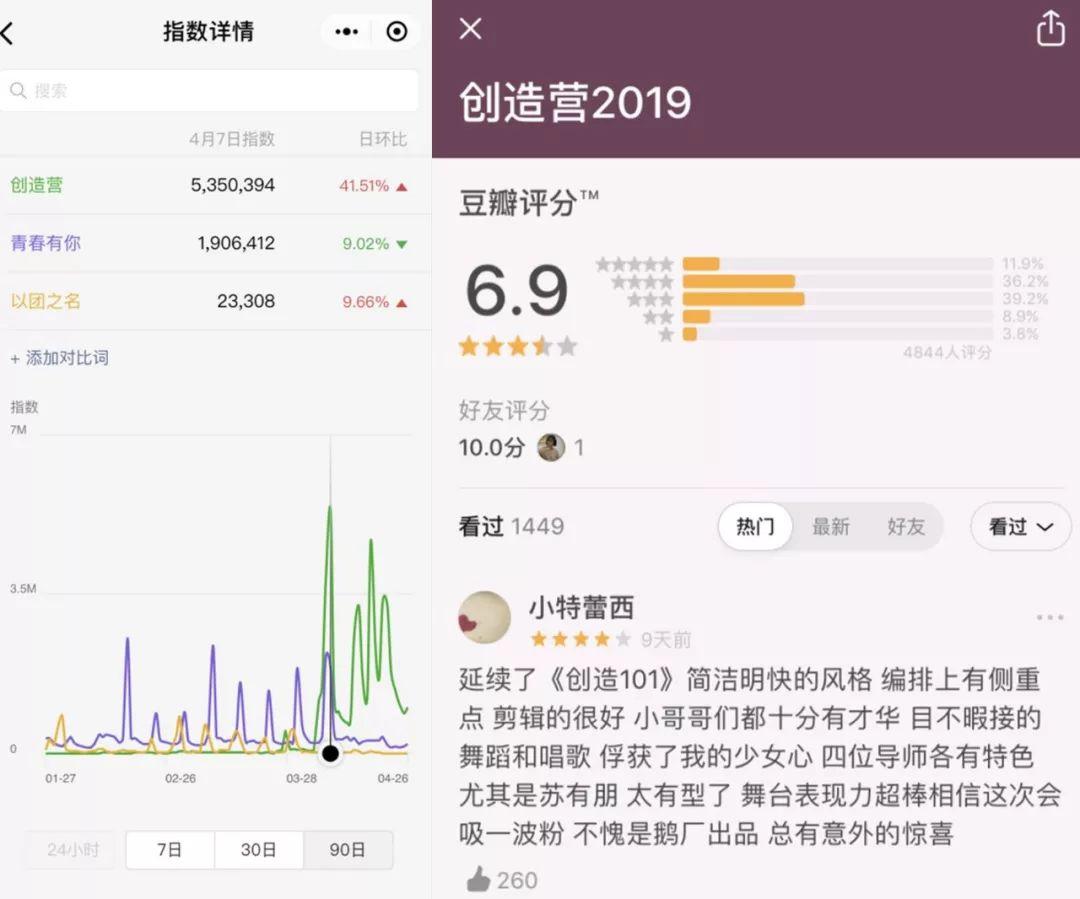This screenshot has width=1080, height=899.
Task: Open 小特蕾西's profile avatar
Action: click(x=485, y=617)
